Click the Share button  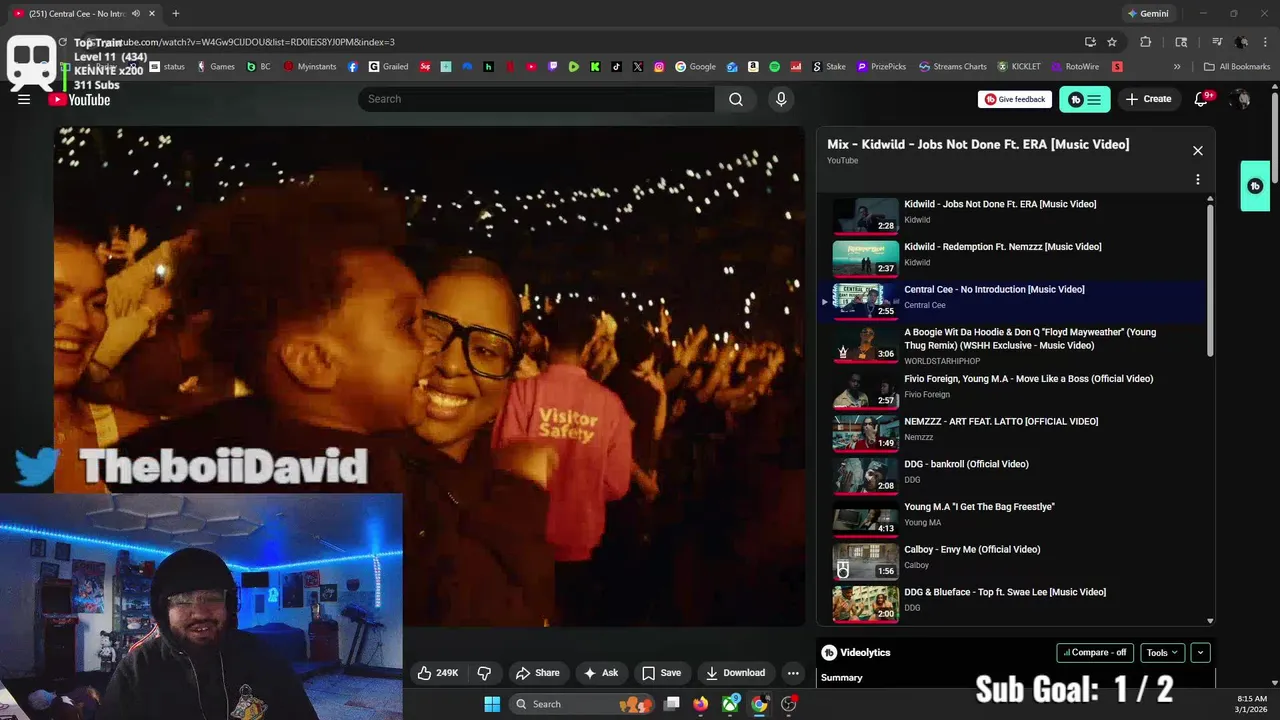[537, 673]
